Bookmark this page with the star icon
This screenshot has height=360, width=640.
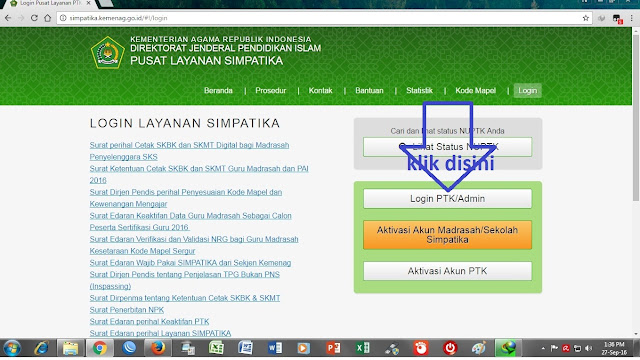click(586, 18)
